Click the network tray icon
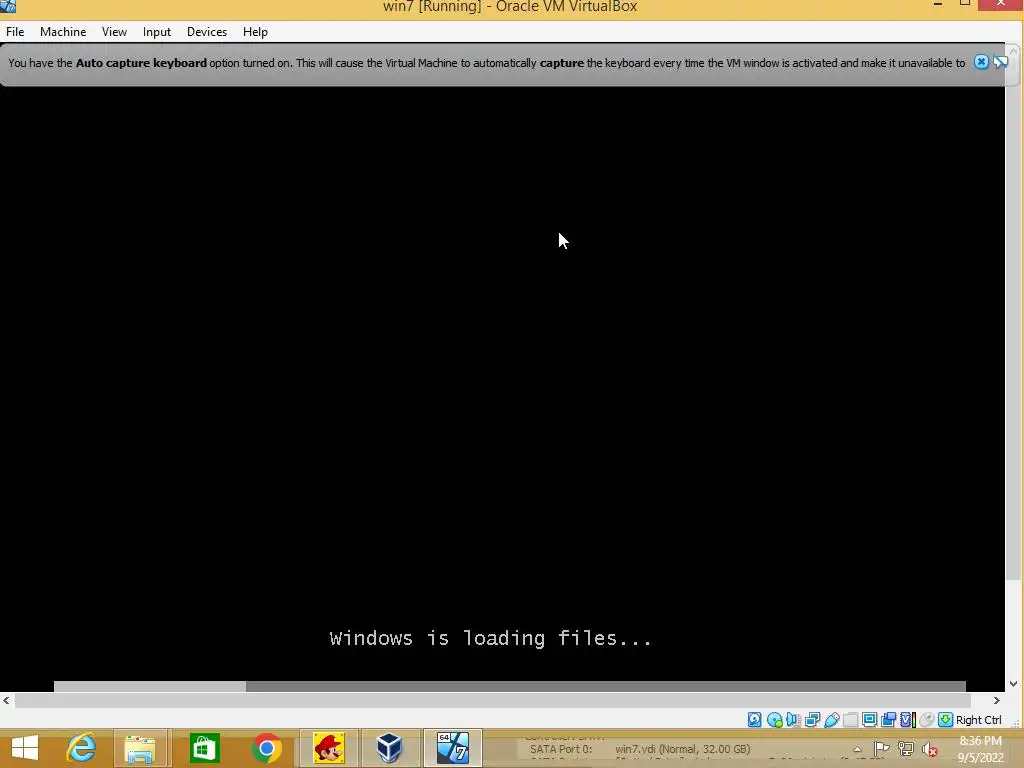The height and width of the screenshot is (768, 1024). pyautogui.click(x=905, y=748)
